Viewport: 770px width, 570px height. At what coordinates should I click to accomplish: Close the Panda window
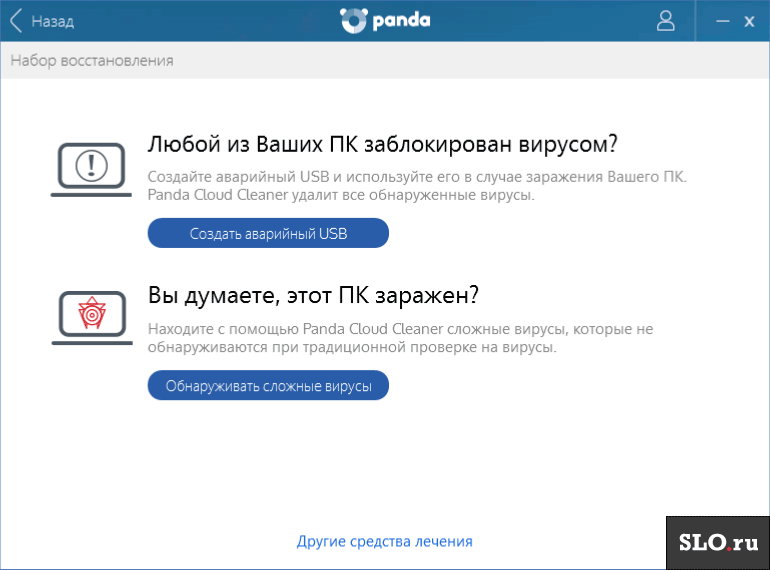point(749,21)
